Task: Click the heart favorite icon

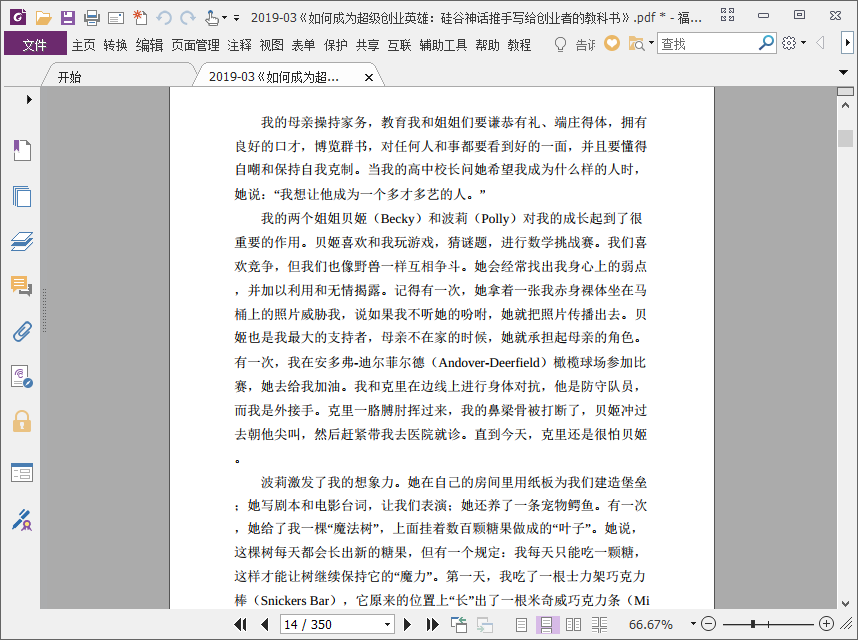Action: [612, 43]
